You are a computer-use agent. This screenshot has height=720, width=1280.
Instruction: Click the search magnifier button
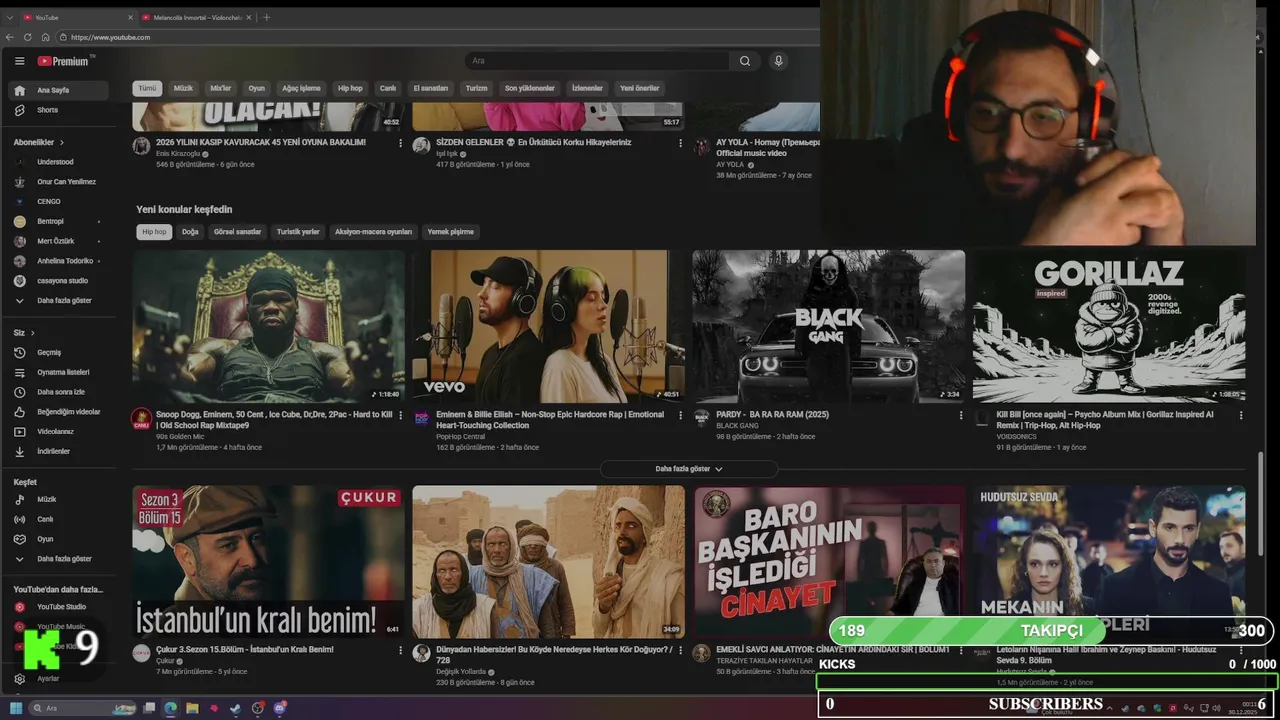click(x=745, y=61)
